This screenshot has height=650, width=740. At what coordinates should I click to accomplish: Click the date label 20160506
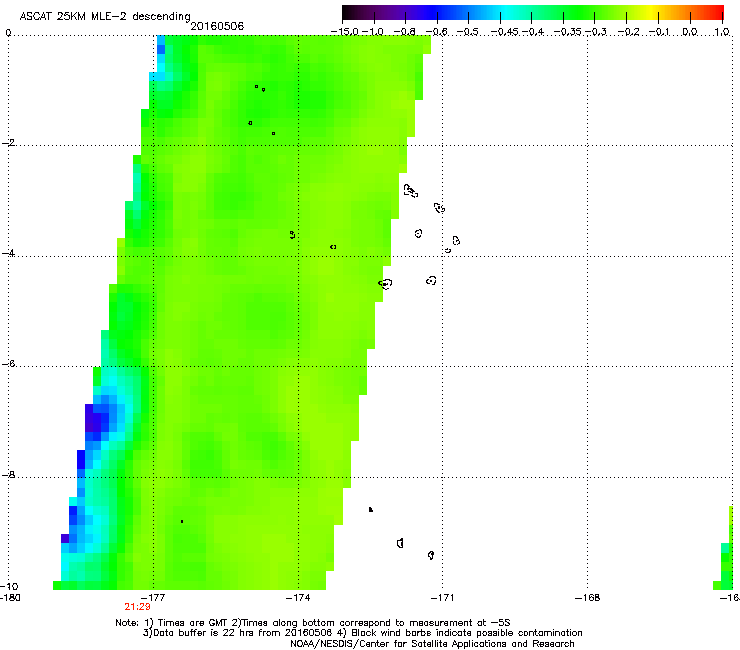[217, 26]
